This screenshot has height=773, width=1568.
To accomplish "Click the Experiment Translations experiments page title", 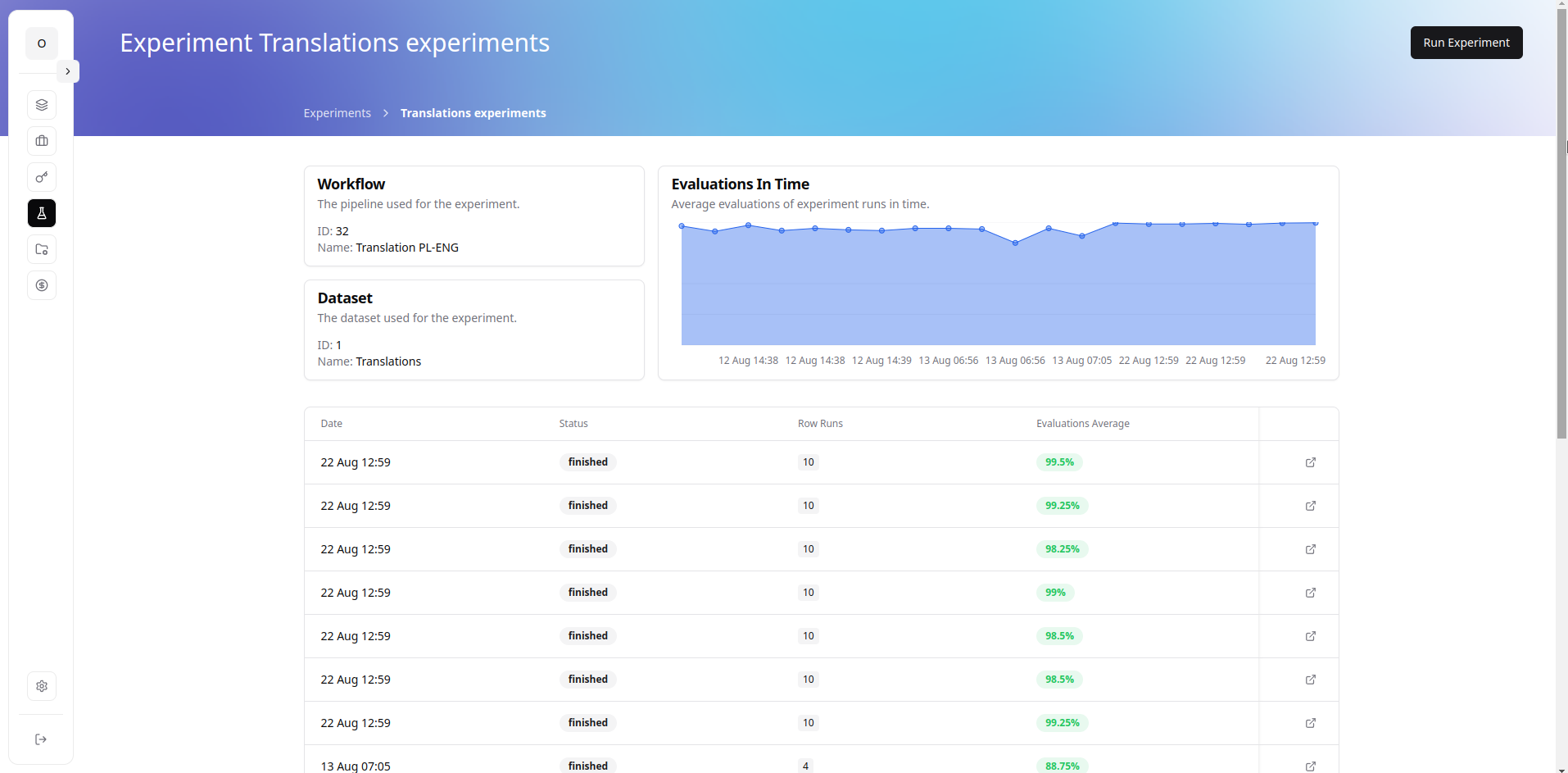I will (x=334, y=43).
